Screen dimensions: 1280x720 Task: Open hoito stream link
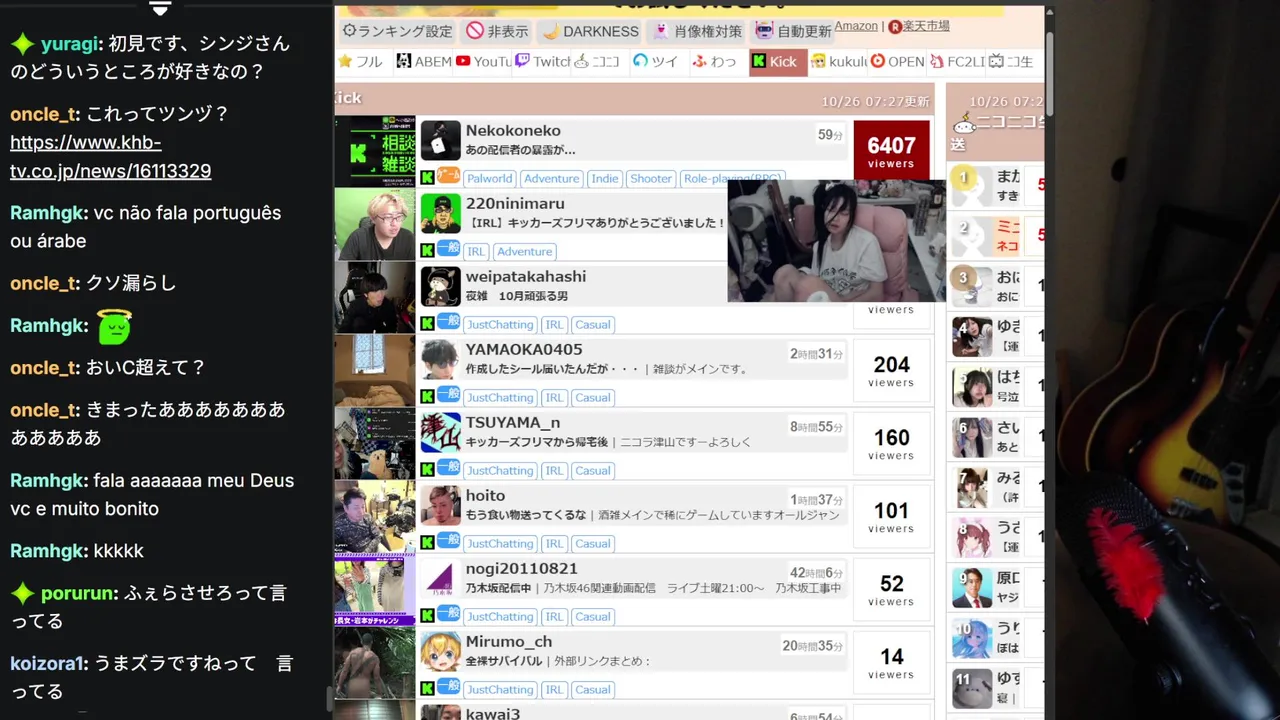tap(485, 496)
